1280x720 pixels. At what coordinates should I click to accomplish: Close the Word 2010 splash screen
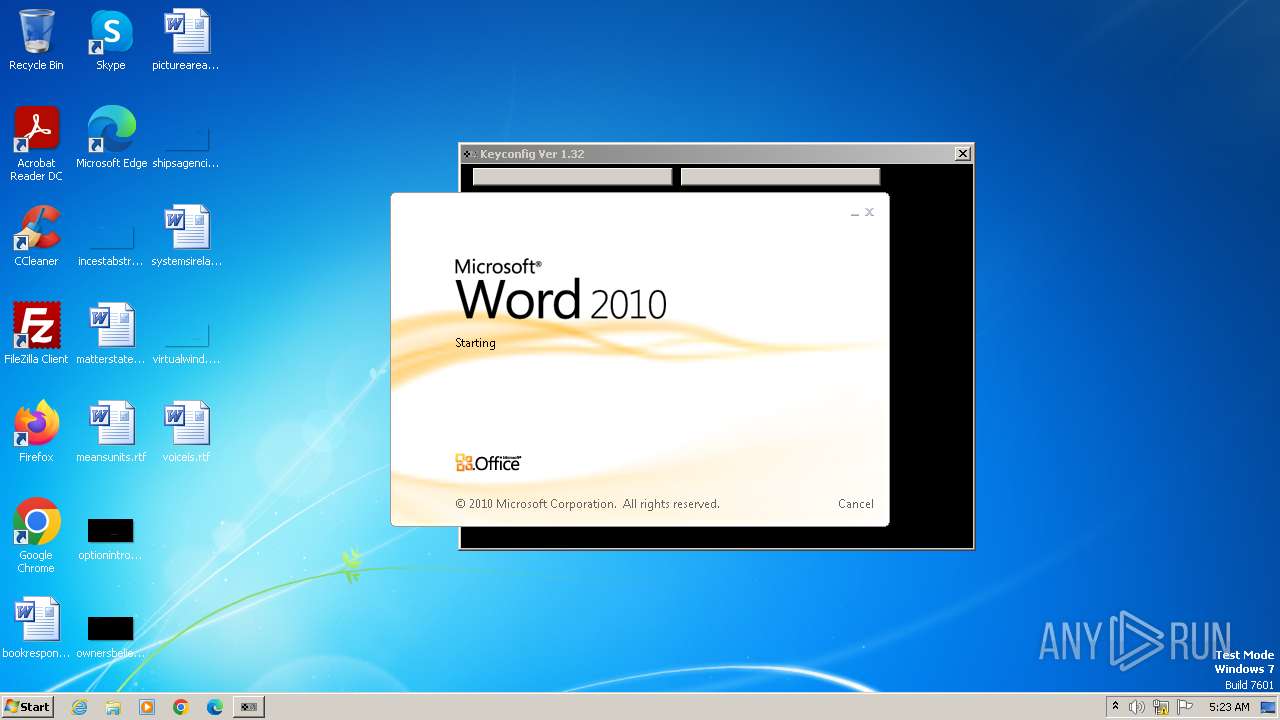pos(869,212)
